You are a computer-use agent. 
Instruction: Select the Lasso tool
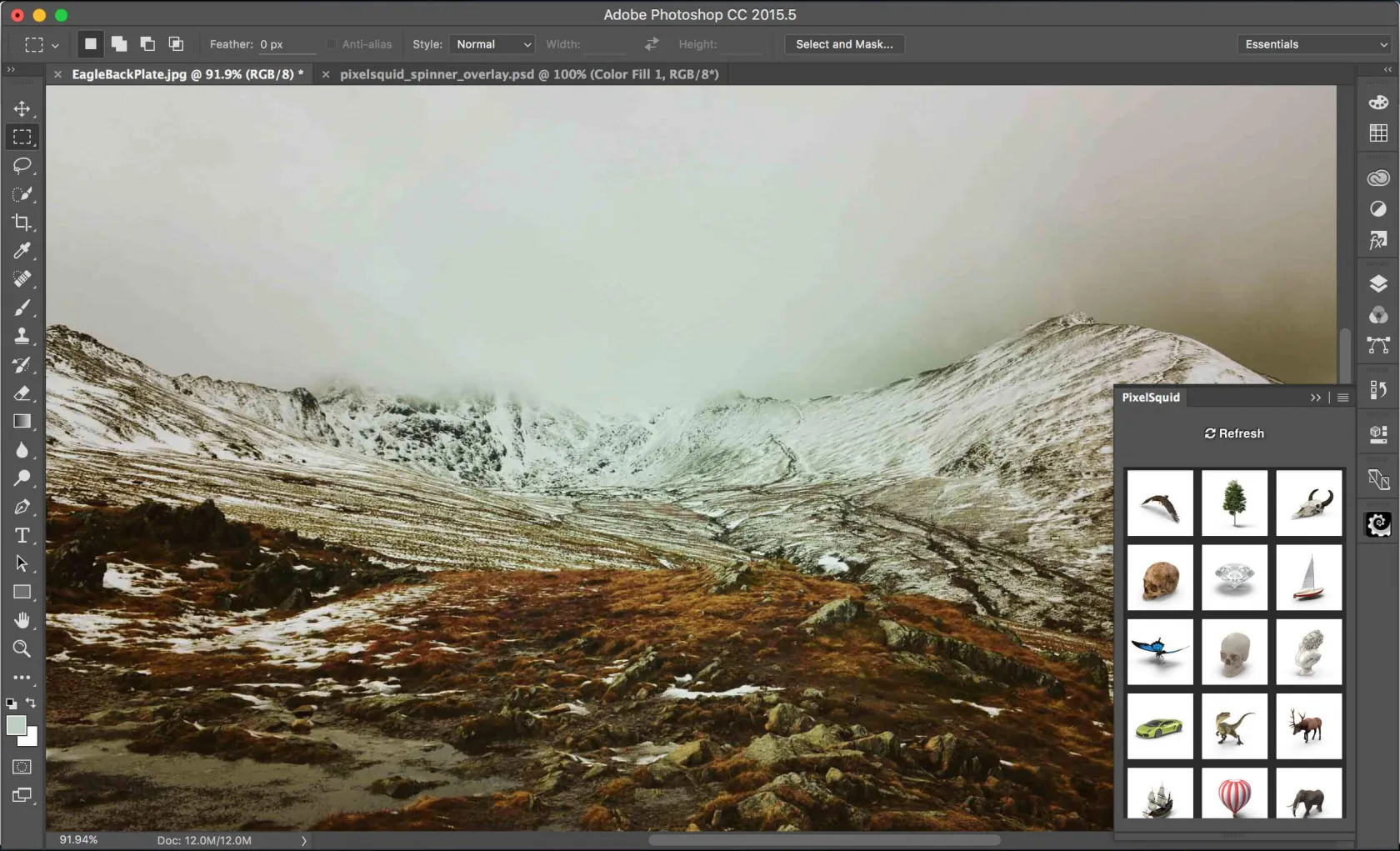22,166
